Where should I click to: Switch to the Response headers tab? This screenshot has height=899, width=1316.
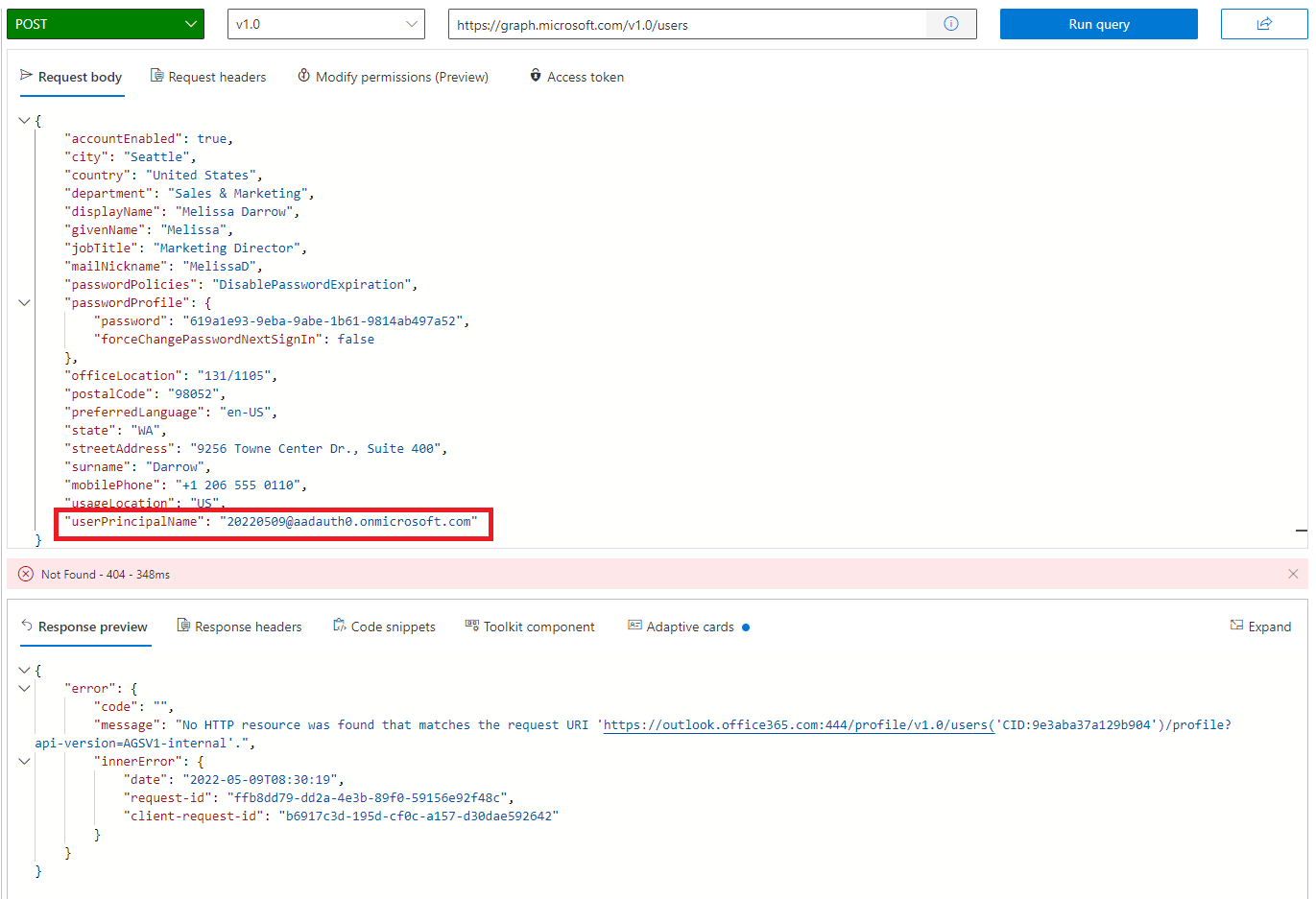pos(239,627)
